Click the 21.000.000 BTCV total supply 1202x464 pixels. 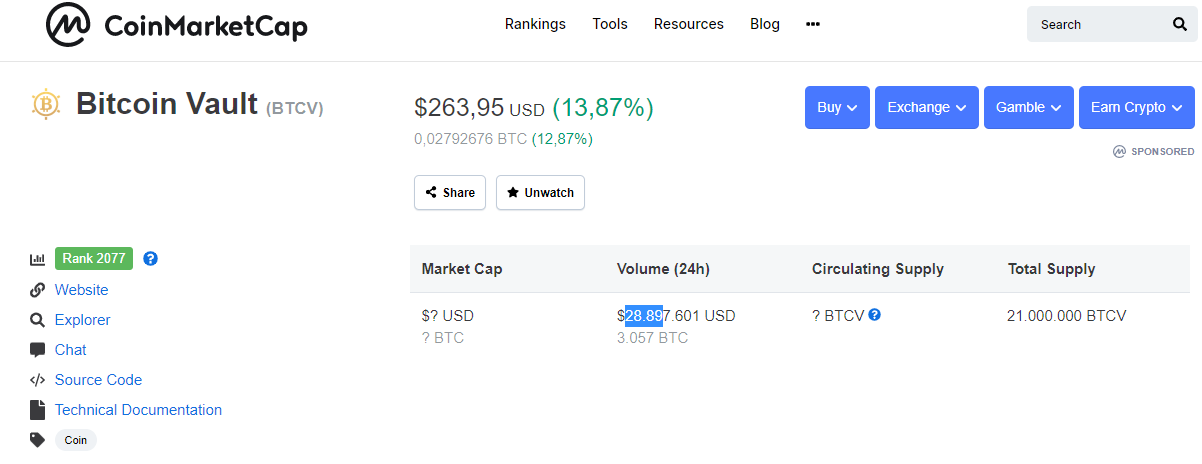[1067, 316]
